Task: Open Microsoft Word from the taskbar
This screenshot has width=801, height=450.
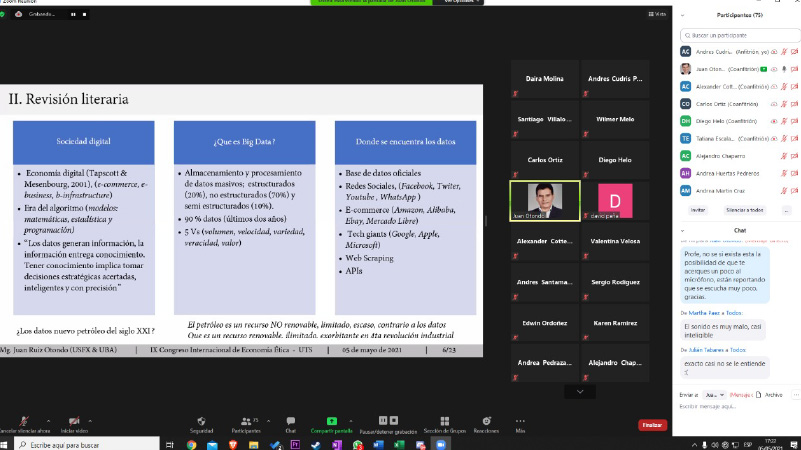Action: click(x=378, y=445)
